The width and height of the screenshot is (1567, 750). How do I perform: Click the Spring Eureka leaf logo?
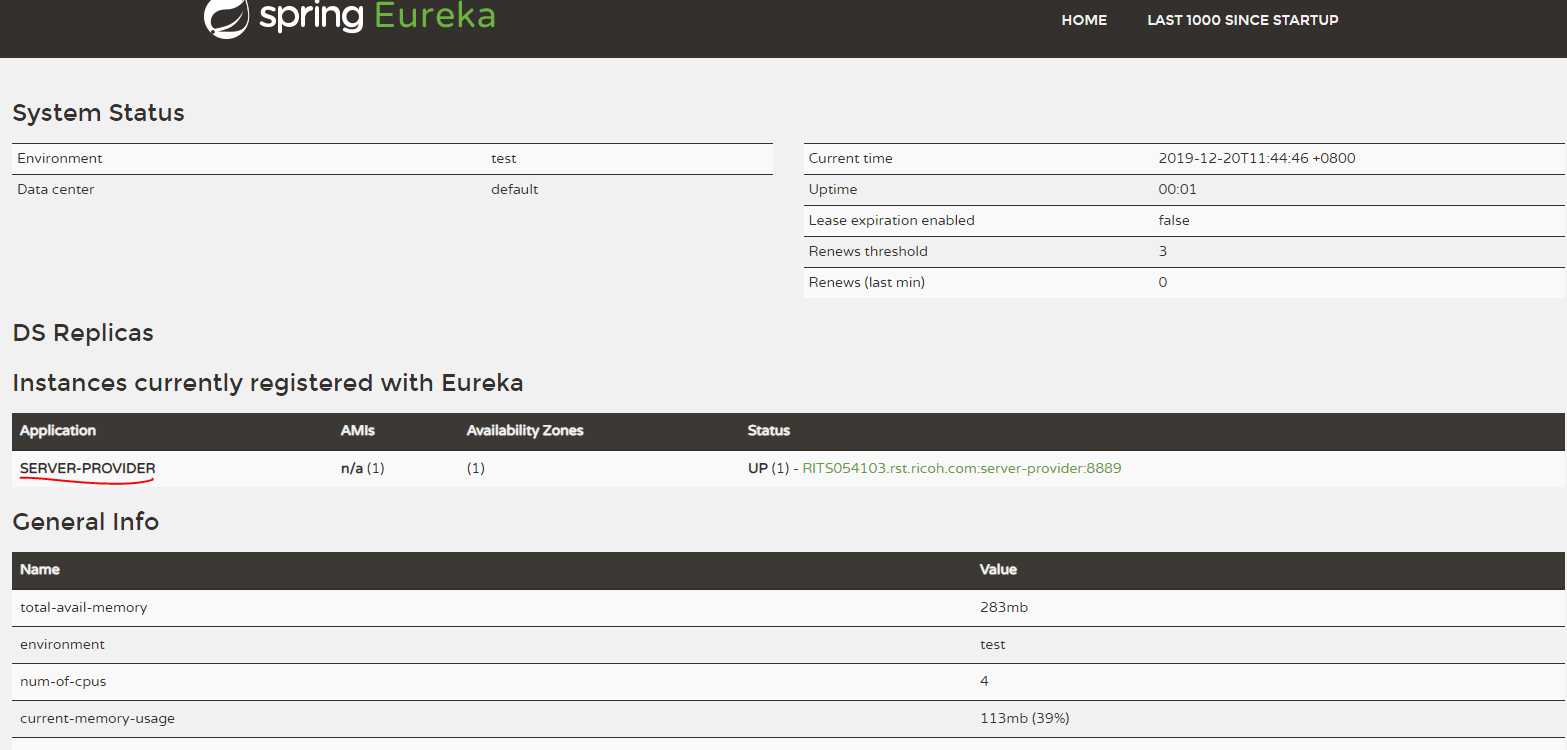226,18
